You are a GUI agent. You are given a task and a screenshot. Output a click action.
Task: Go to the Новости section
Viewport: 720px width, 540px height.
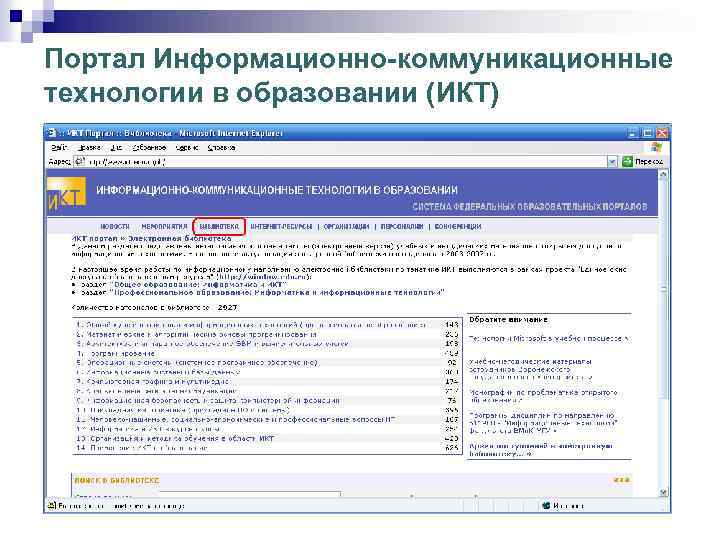click(115, 226)
